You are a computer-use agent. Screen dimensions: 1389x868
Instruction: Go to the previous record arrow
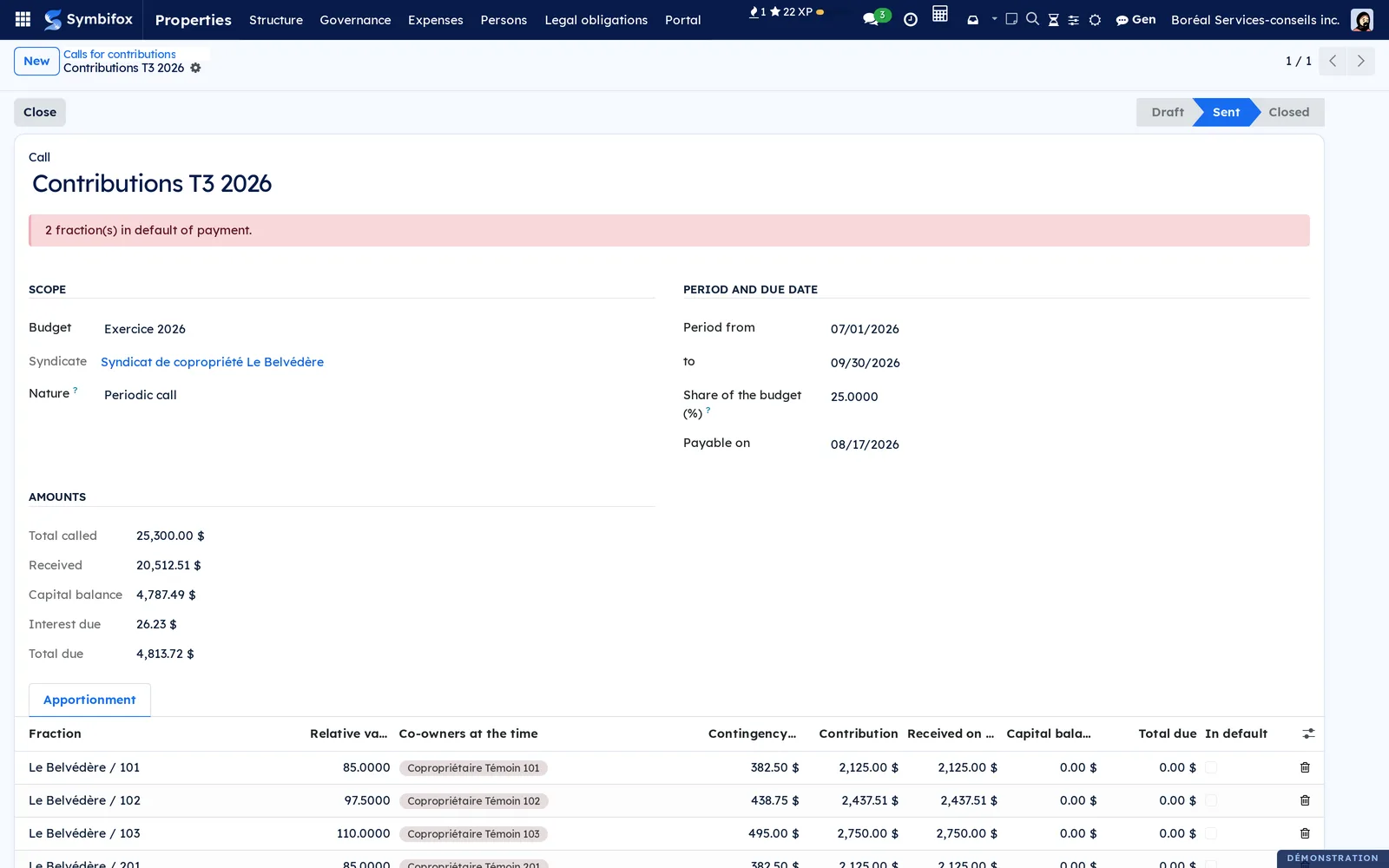[1333, 61]
